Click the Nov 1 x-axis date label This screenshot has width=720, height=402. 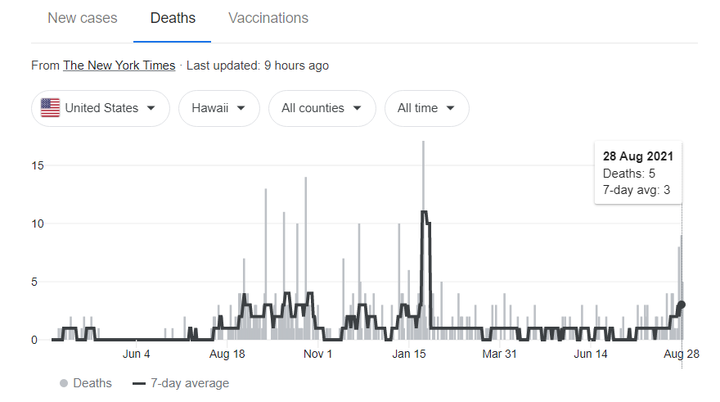pos(317,354)
